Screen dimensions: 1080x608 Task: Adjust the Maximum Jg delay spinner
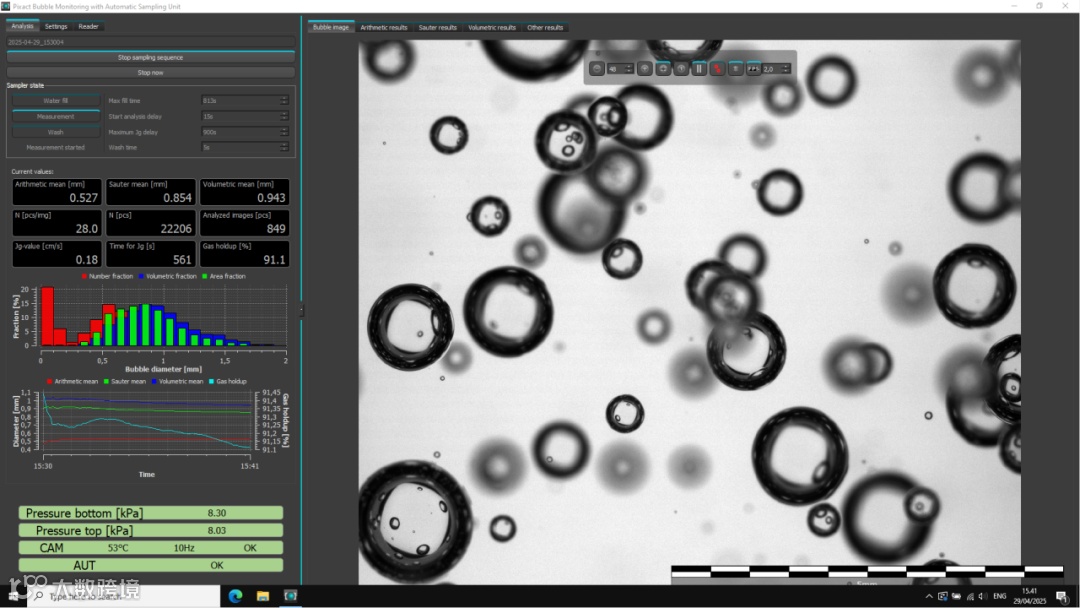(x=284, y=132)
